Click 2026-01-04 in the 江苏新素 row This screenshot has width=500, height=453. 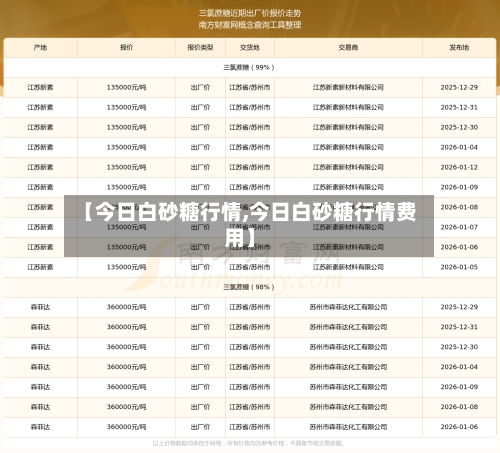tap(459, 147)
